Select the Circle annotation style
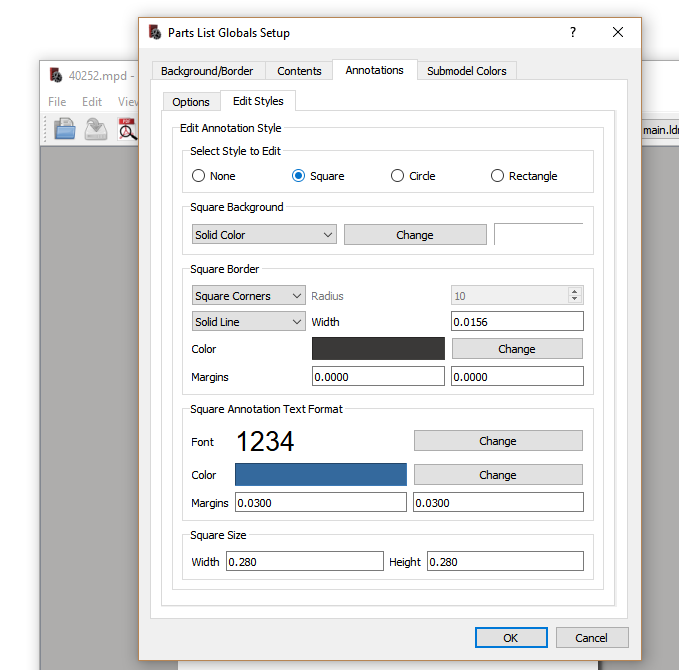This screenshot has width=679, height=670. point(413,176)
